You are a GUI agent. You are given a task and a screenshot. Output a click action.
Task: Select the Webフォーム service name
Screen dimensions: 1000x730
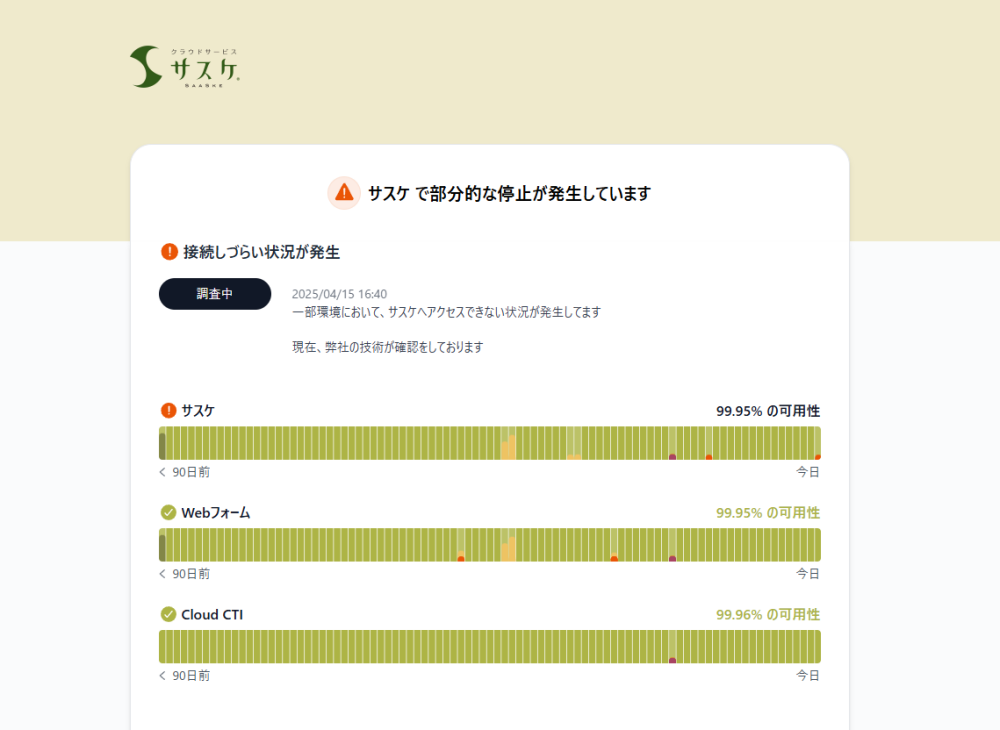[x=215, y=512]
